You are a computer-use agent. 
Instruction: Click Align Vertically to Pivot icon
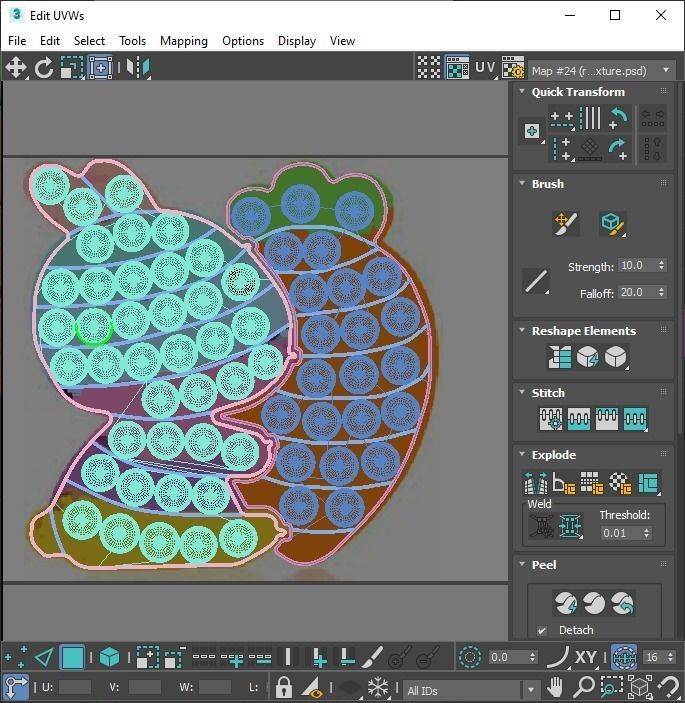click(x=562, y=149)
